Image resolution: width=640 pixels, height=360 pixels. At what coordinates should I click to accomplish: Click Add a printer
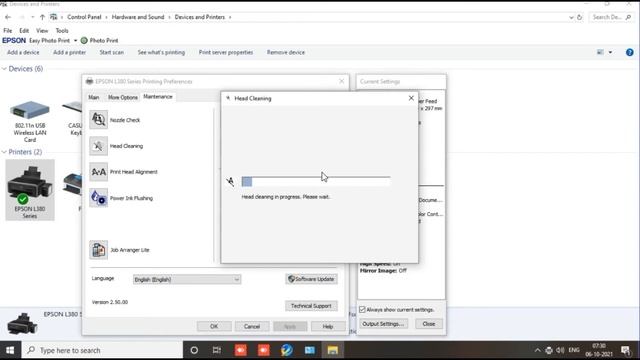pos(69,52)
